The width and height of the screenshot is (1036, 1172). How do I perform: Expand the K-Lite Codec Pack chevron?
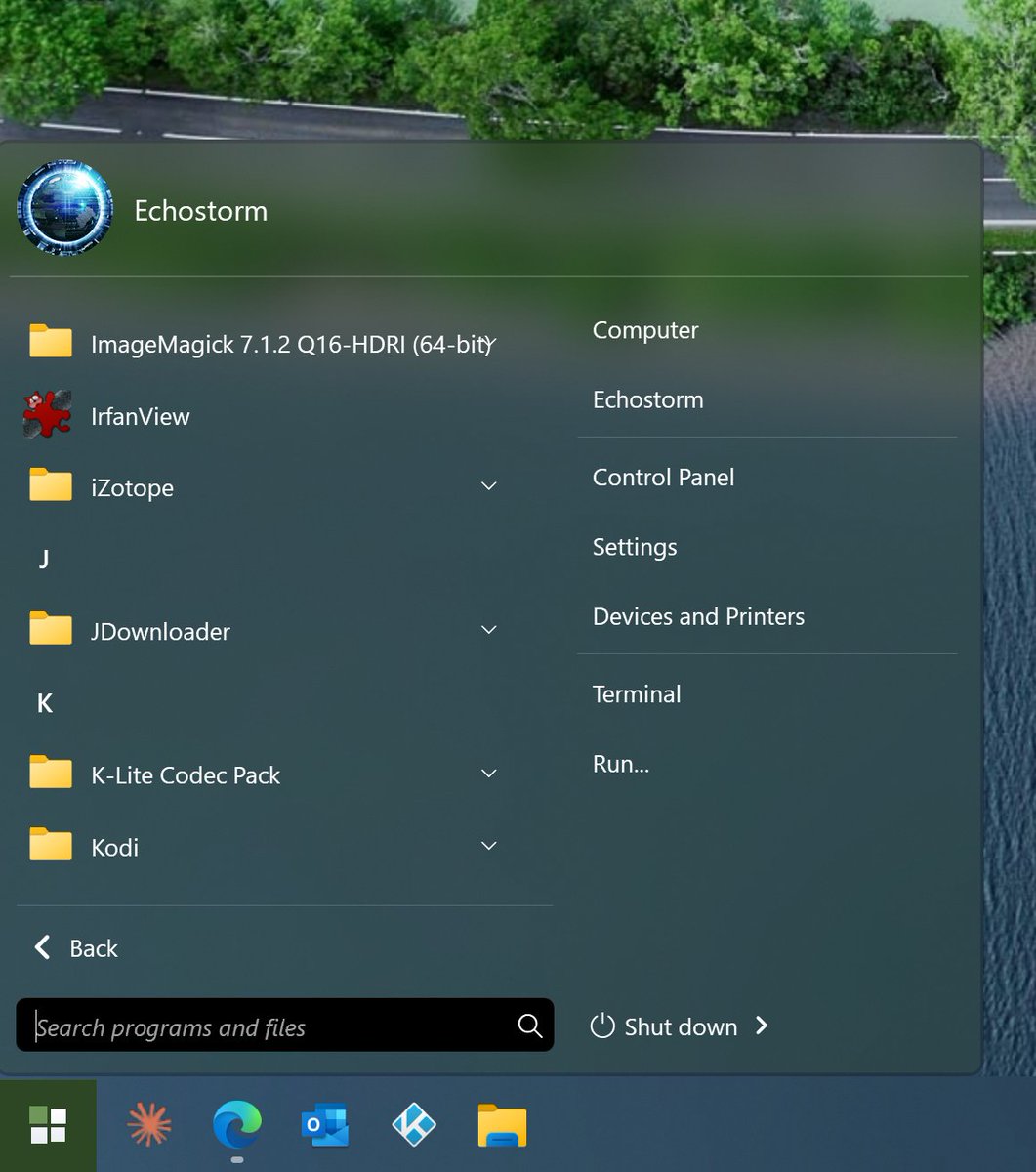pos(489,774)
